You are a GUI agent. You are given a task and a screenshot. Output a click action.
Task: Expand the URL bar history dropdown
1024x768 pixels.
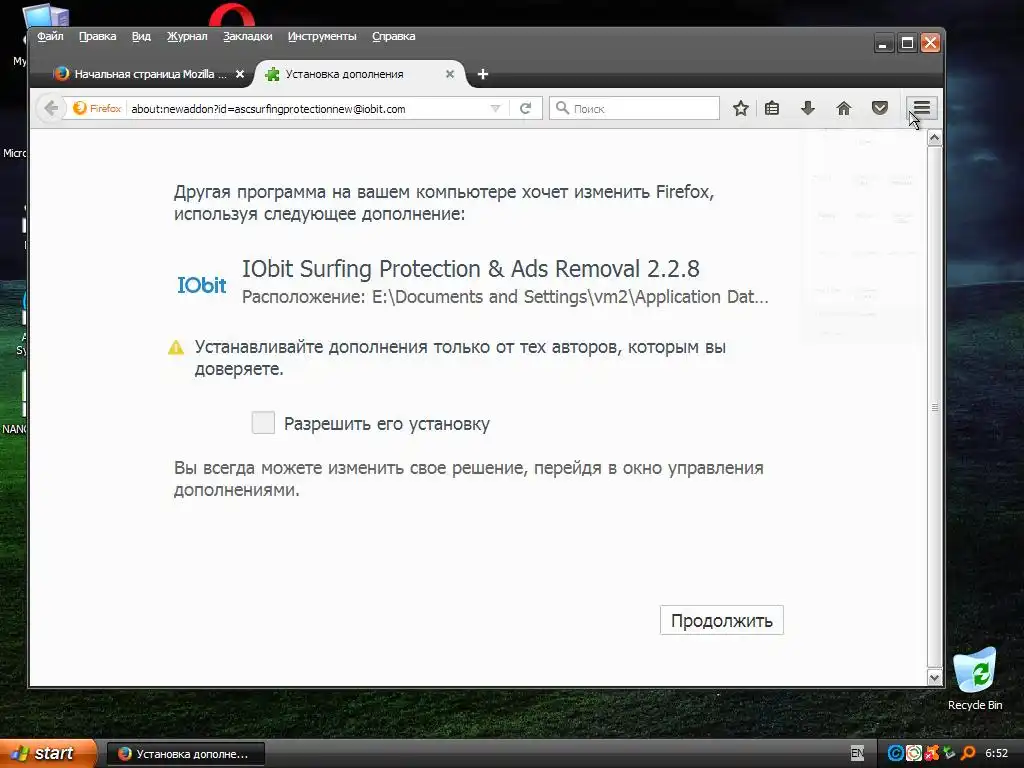pyautogui.click(x=495, y=108)
